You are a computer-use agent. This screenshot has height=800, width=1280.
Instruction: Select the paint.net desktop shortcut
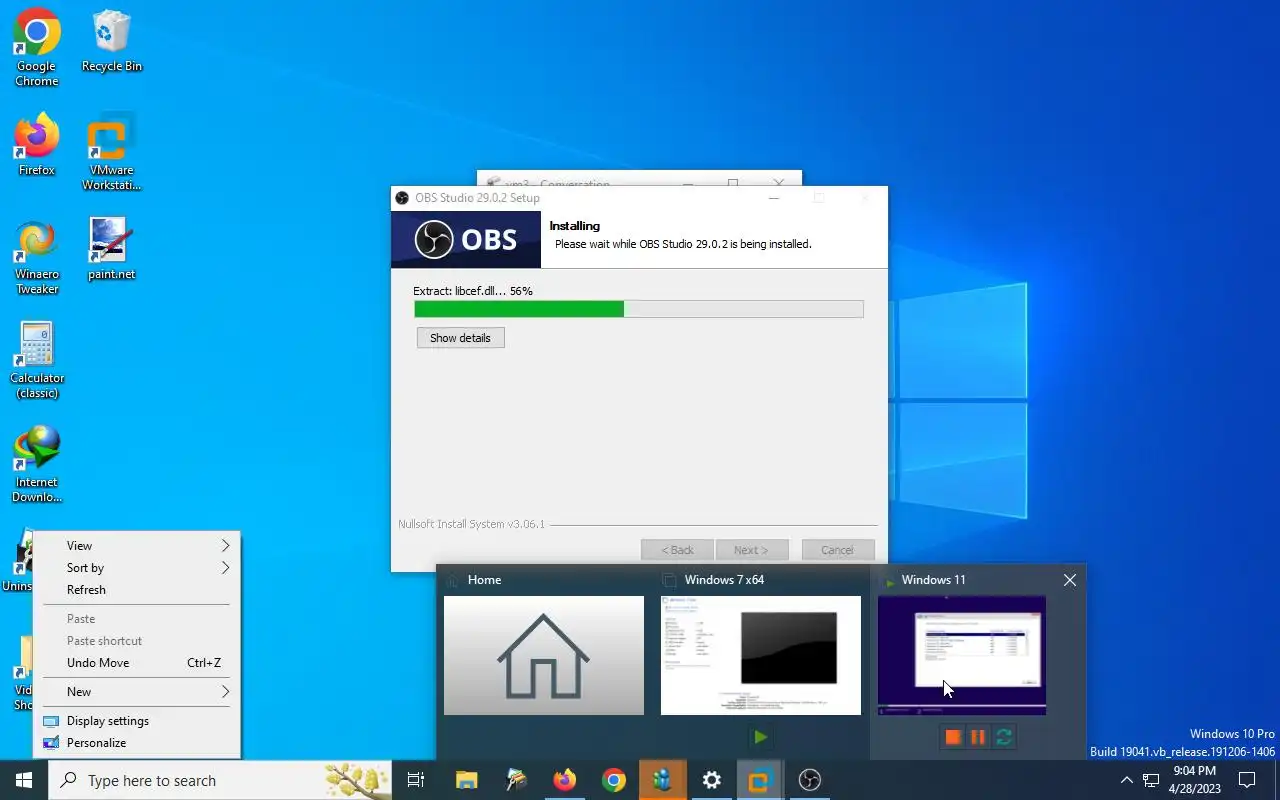(x=112, y=250)
